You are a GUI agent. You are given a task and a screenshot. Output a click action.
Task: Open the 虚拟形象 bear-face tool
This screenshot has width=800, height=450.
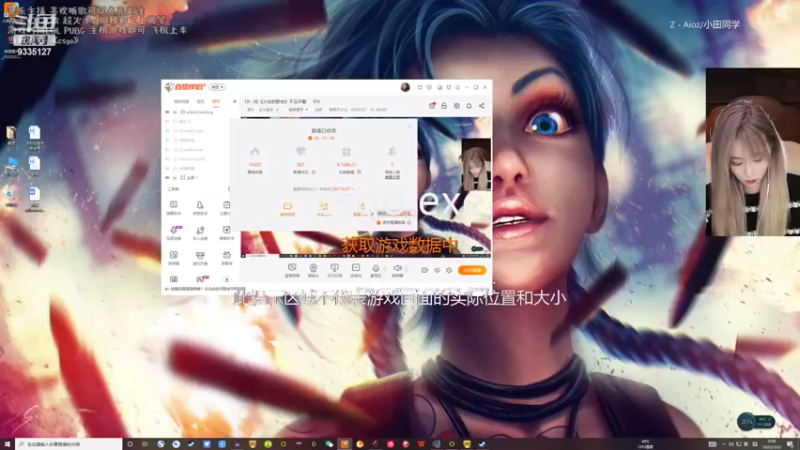click(x=200, y=258)
